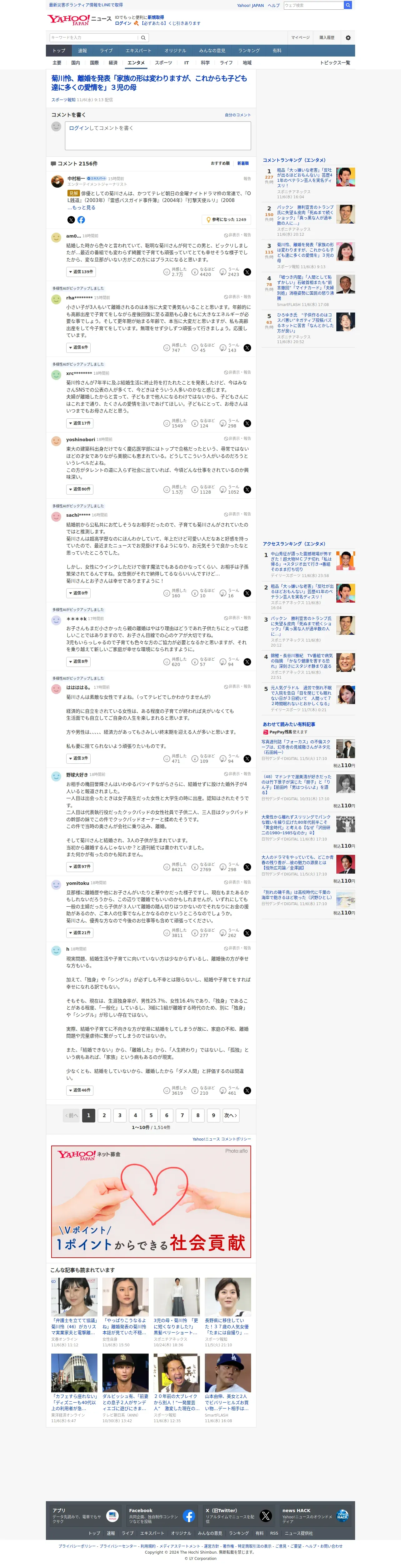The image size is (401, 1568).
Task: Click the 自分のコメント link
Action: click(238, 115)
